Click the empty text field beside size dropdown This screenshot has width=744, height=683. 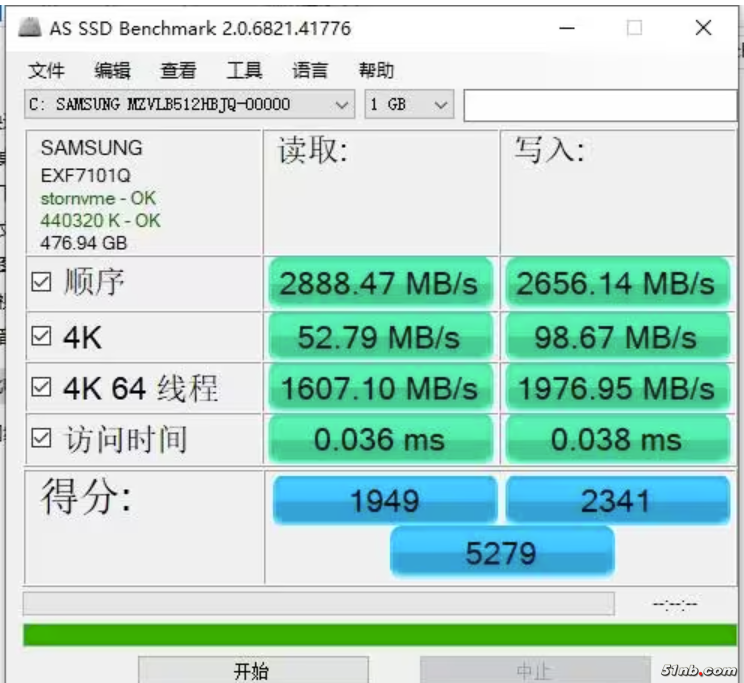598,104
